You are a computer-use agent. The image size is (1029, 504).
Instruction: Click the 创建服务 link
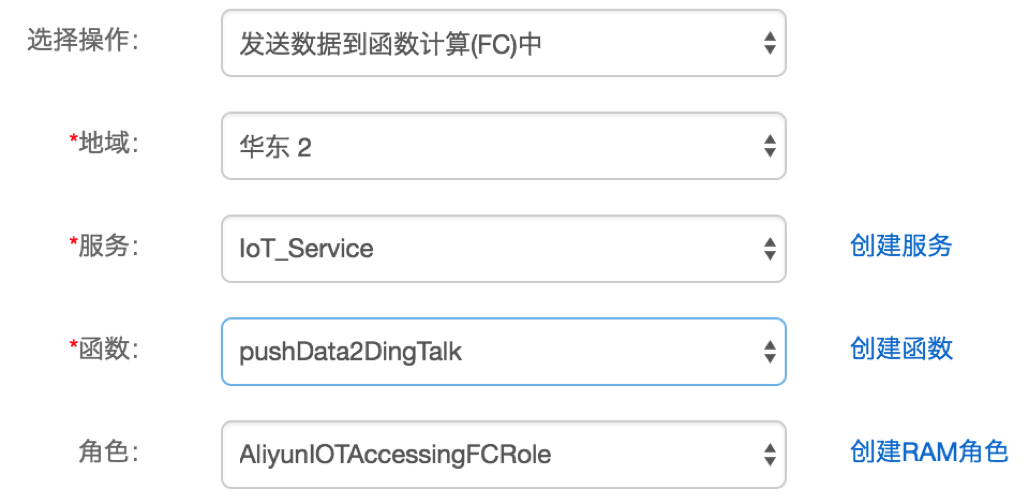coord(901,246)
